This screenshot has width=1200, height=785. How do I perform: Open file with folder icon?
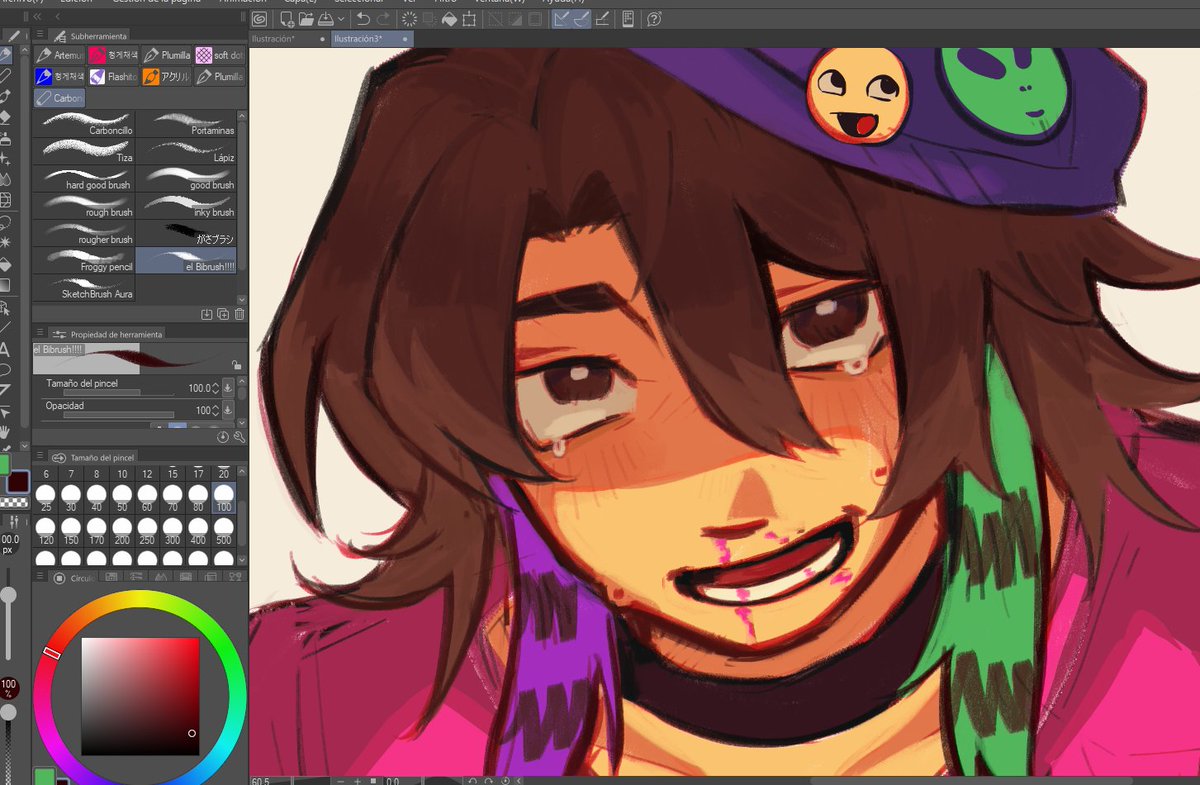306,19
